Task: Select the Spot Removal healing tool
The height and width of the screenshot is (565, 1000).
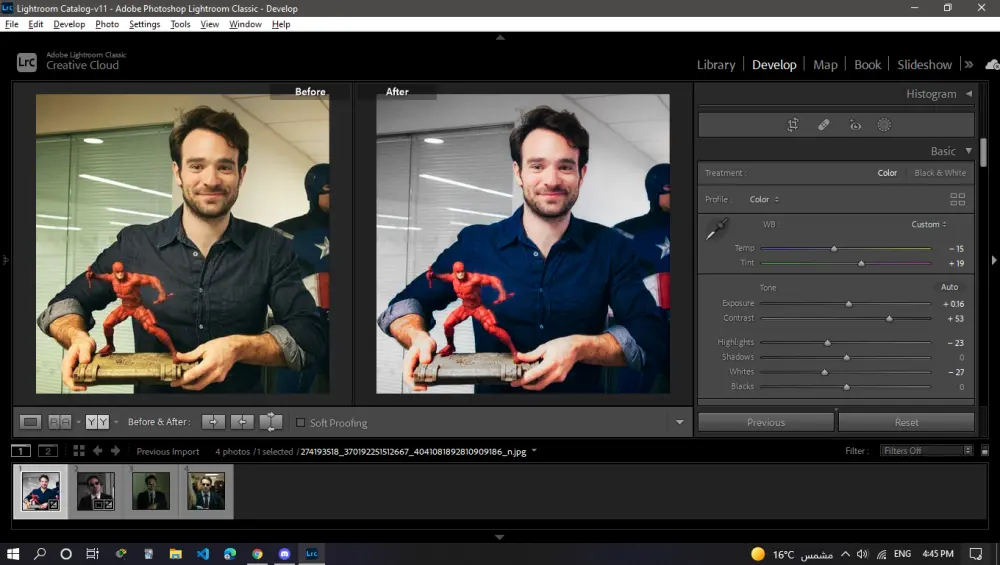Action: click(824, 125)
